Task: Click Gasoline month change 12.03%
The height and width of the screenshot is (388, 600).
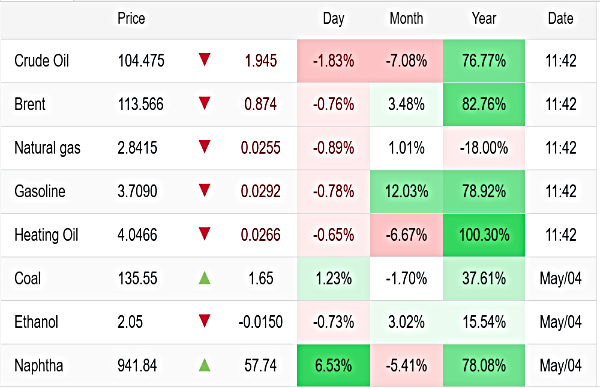Action: click(406, 191)
